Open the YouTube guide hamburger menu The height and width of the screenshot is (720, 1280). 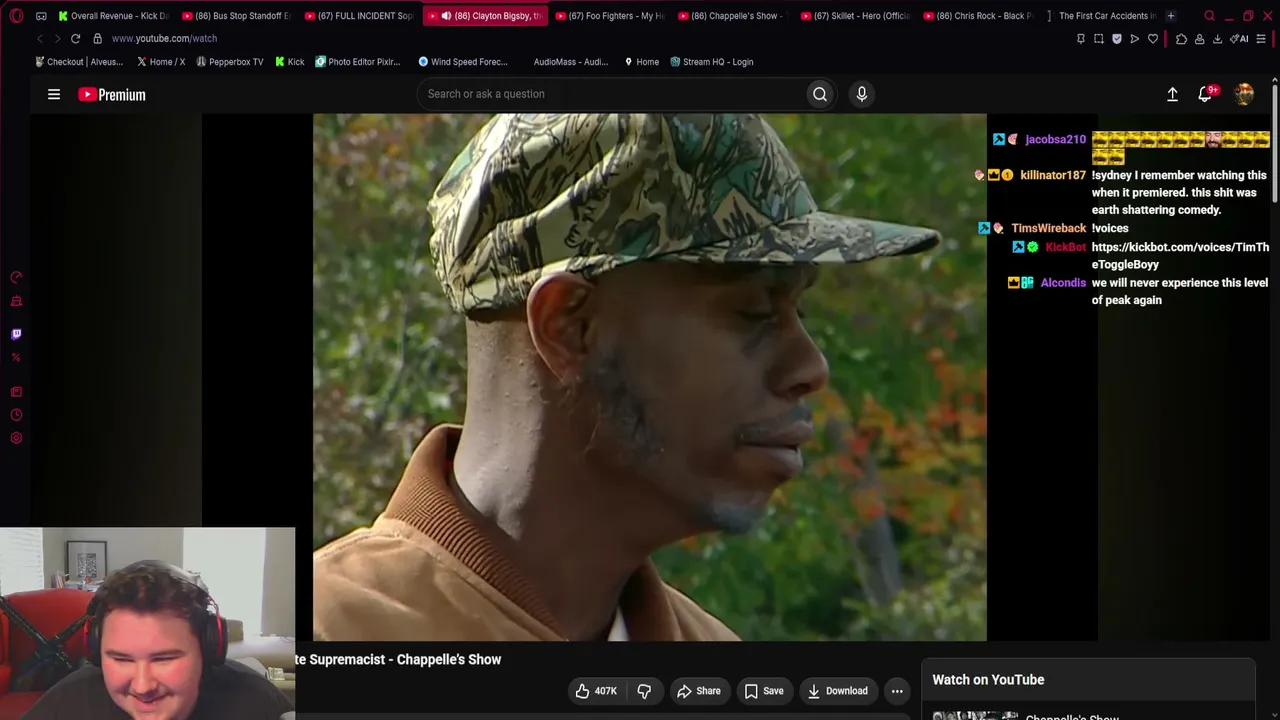point(54,94)
